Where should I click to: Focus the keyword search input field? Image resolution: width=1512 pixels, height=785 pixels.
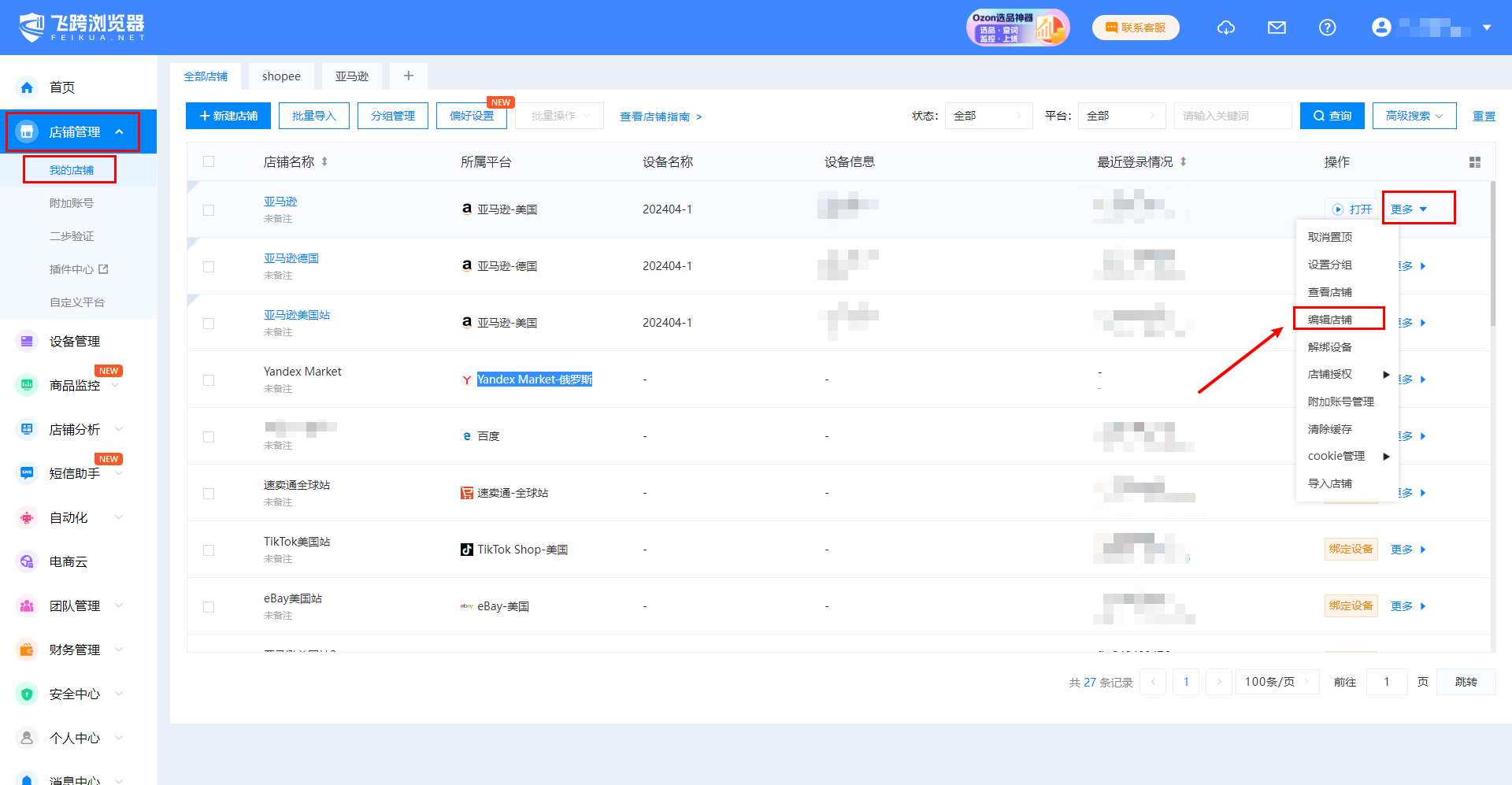(x=1232, y=116)
